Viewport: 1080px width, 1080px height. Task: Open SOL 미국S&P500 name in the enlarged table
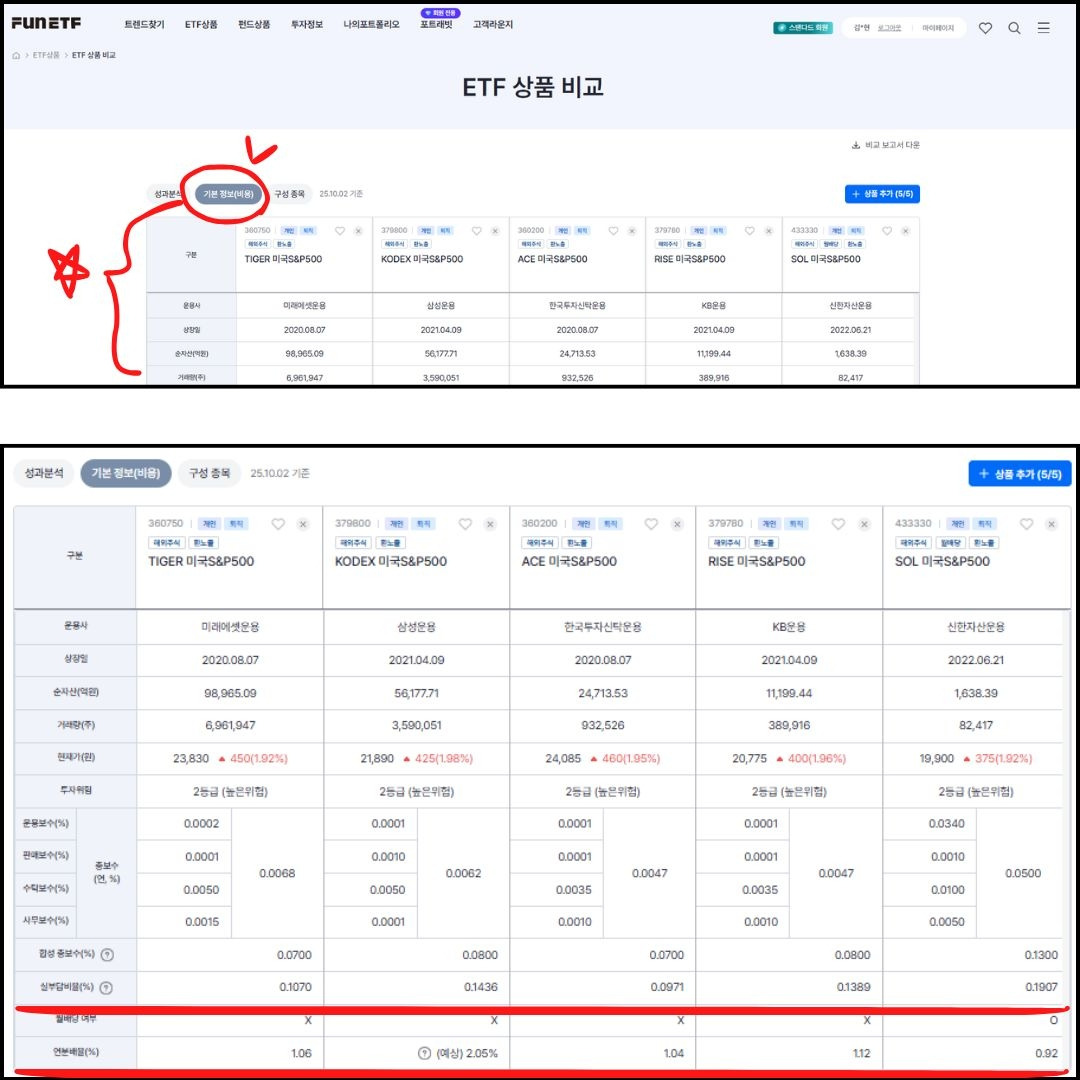pyautogui.click(x=942, y=561)
